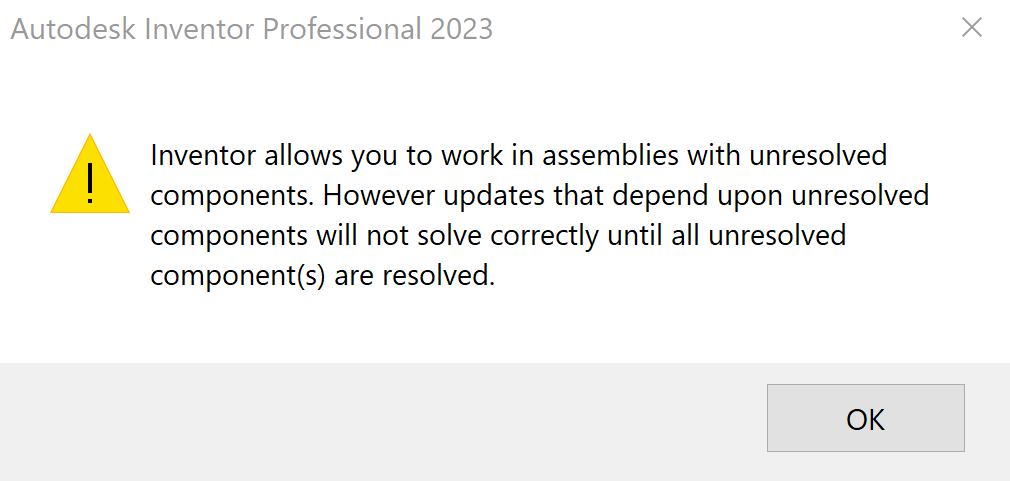Click the exclamation mark inside the triangle
Image resolution: width=1010 pixels, height=481 pixels.
tap(90, 180)
